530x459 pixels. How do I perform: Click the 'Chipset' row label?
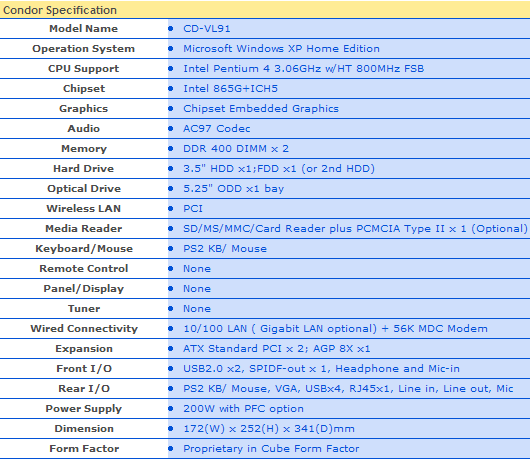coord(84,89)
